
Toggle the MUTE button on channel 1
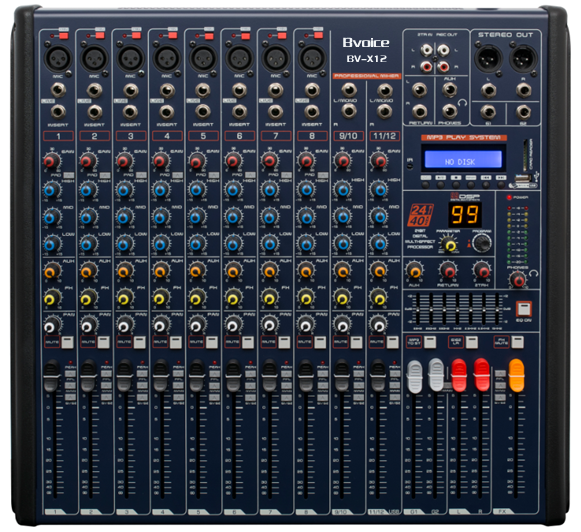[67, 342]
